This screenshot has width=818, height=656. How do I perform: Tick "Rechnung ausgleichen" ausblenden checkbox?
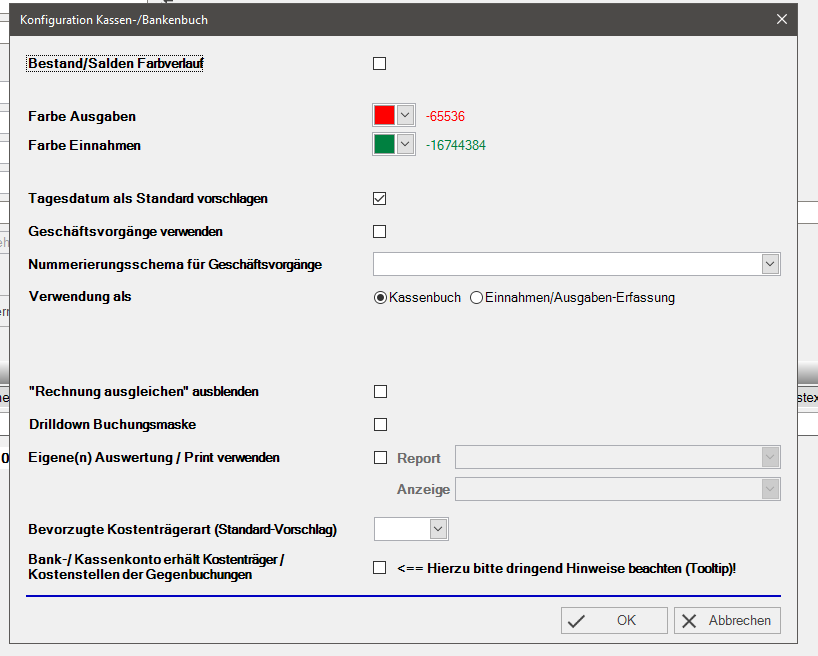coord(379,391)
